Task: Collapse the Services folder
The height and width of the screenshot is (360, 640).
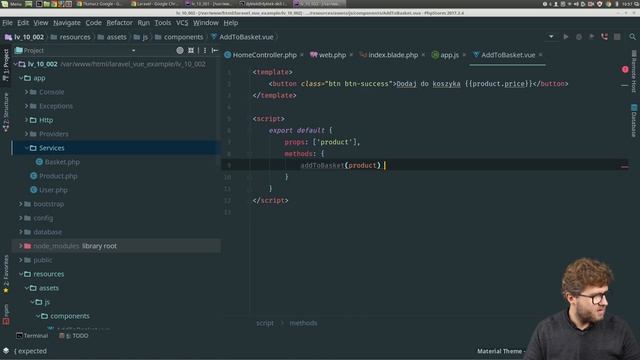Action: pos(27,148)
